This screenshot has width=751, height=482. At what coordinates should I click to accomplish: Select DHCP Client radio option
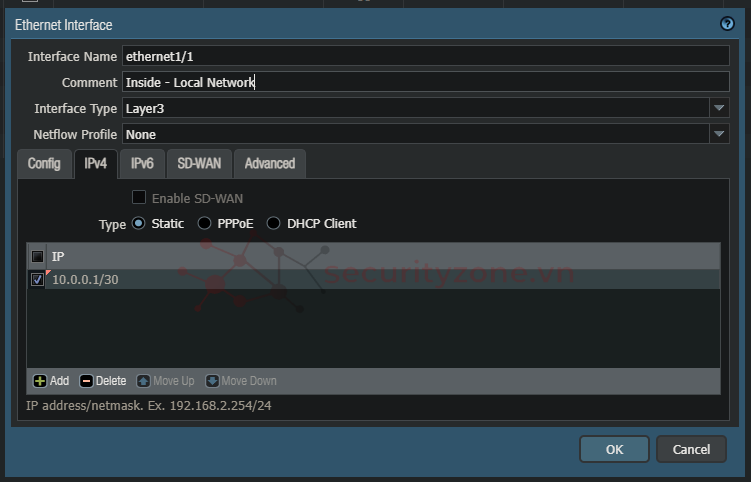click(x=273, y=224)
